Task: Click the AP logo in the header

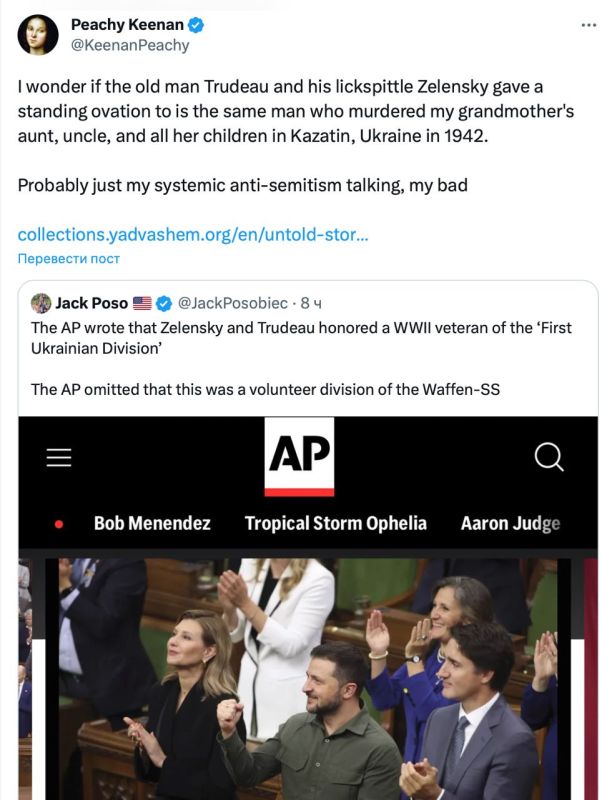Action: click(301, 456)
